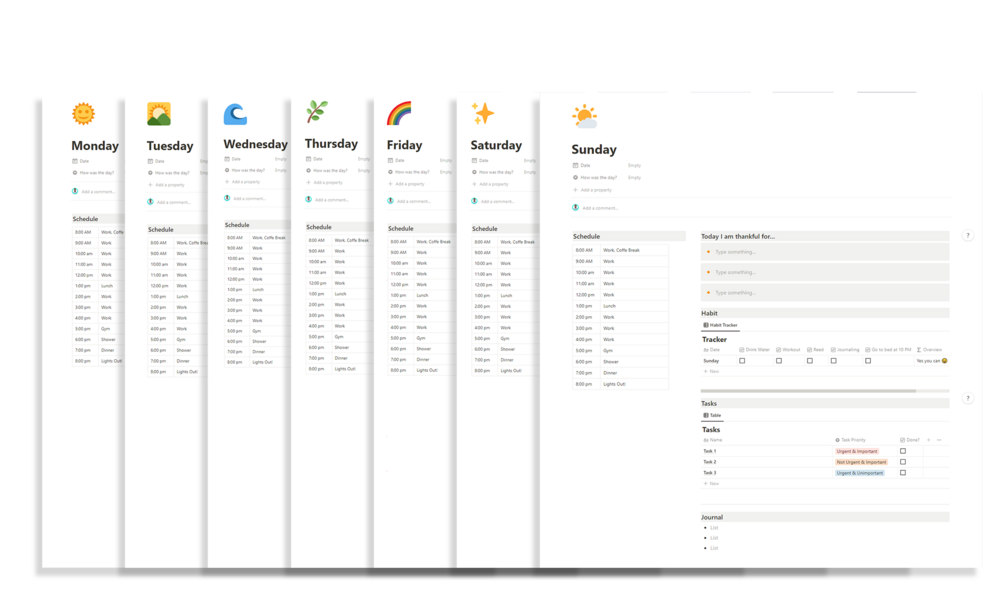Click Sunday's 'Add a comment...' field
This screenshot has width=1005, height=606.
coord(600,208)
